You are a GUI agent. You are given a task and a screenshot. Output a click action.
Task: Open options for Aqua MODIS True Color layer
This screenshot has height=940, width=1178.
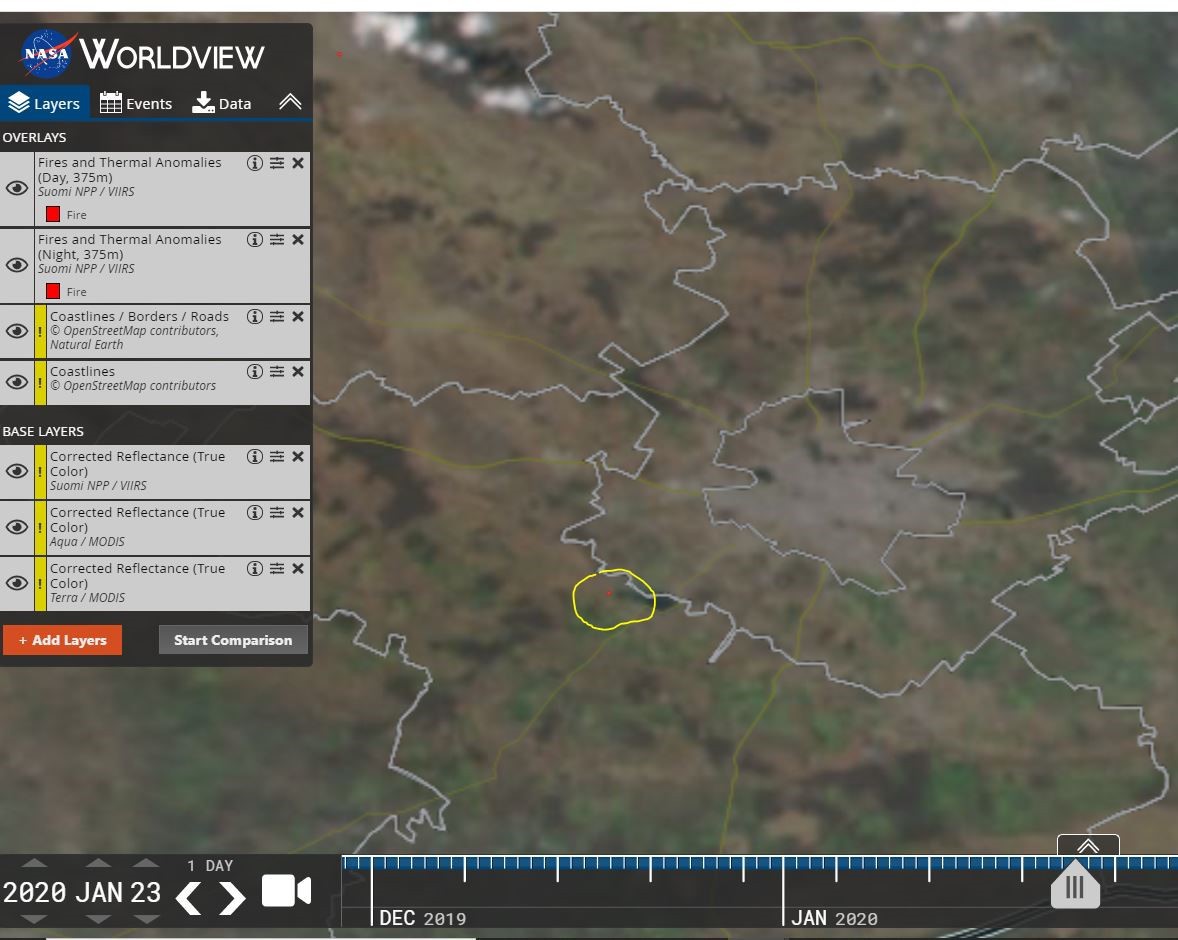(277, 512)
